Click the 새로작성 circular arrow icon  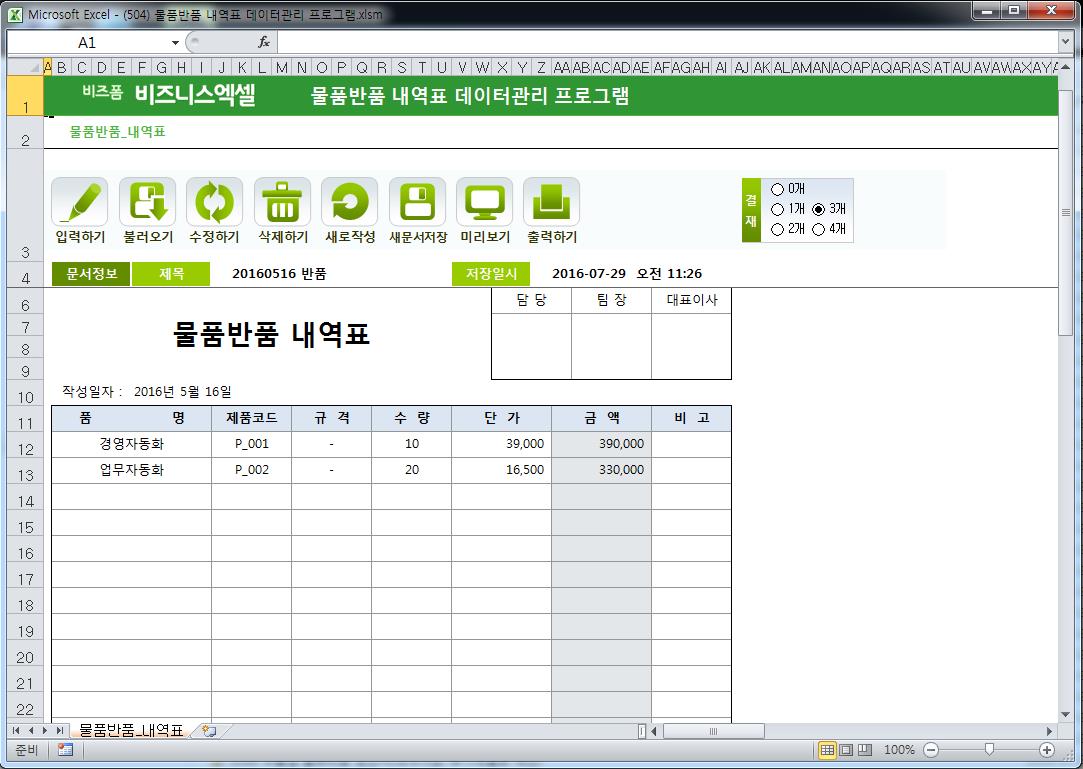349,202
